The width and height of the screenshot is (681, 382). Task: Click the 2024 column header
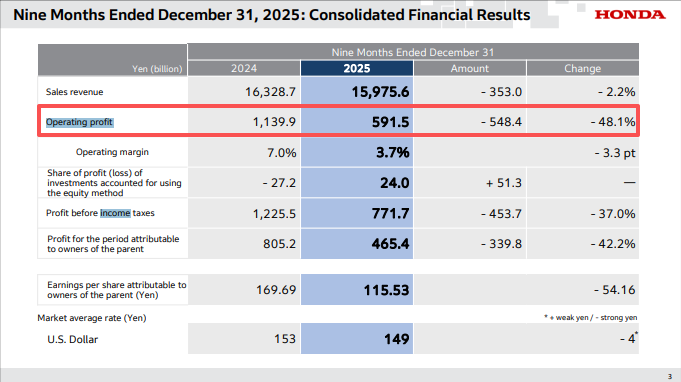pos(244,68)
